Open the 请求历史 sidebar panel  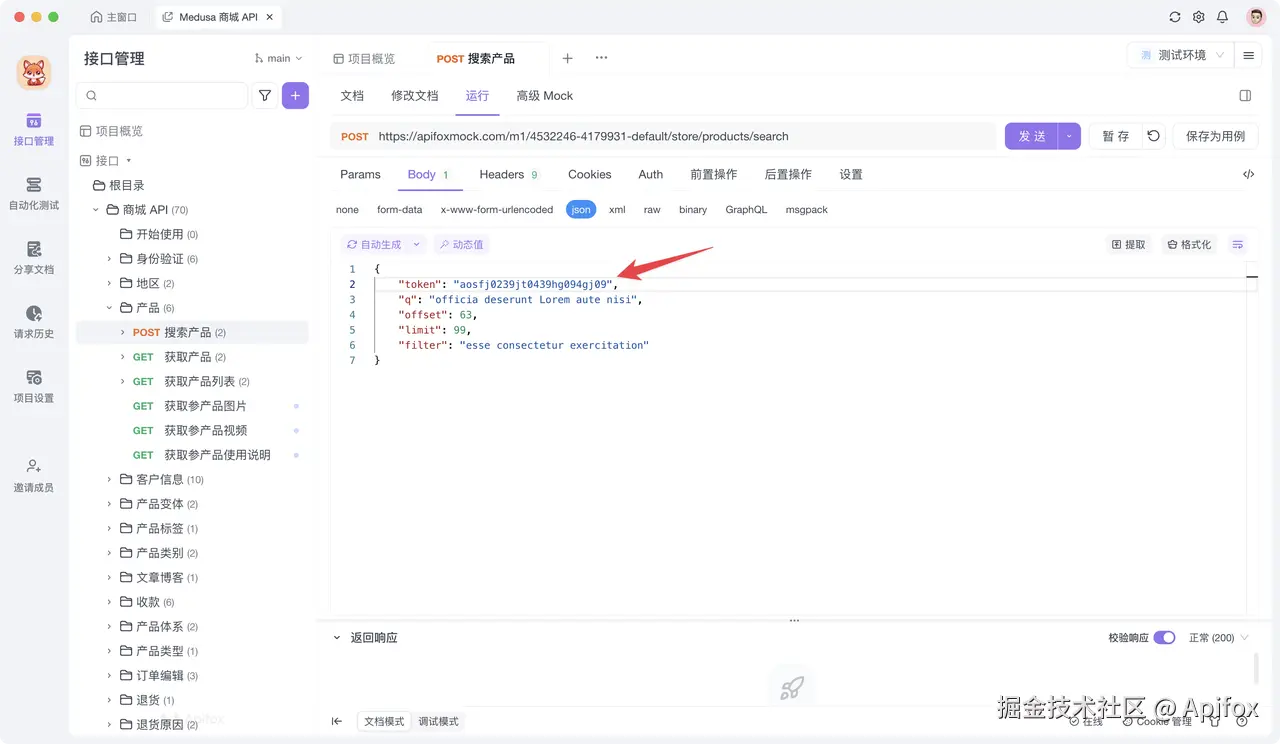point(34,325)
